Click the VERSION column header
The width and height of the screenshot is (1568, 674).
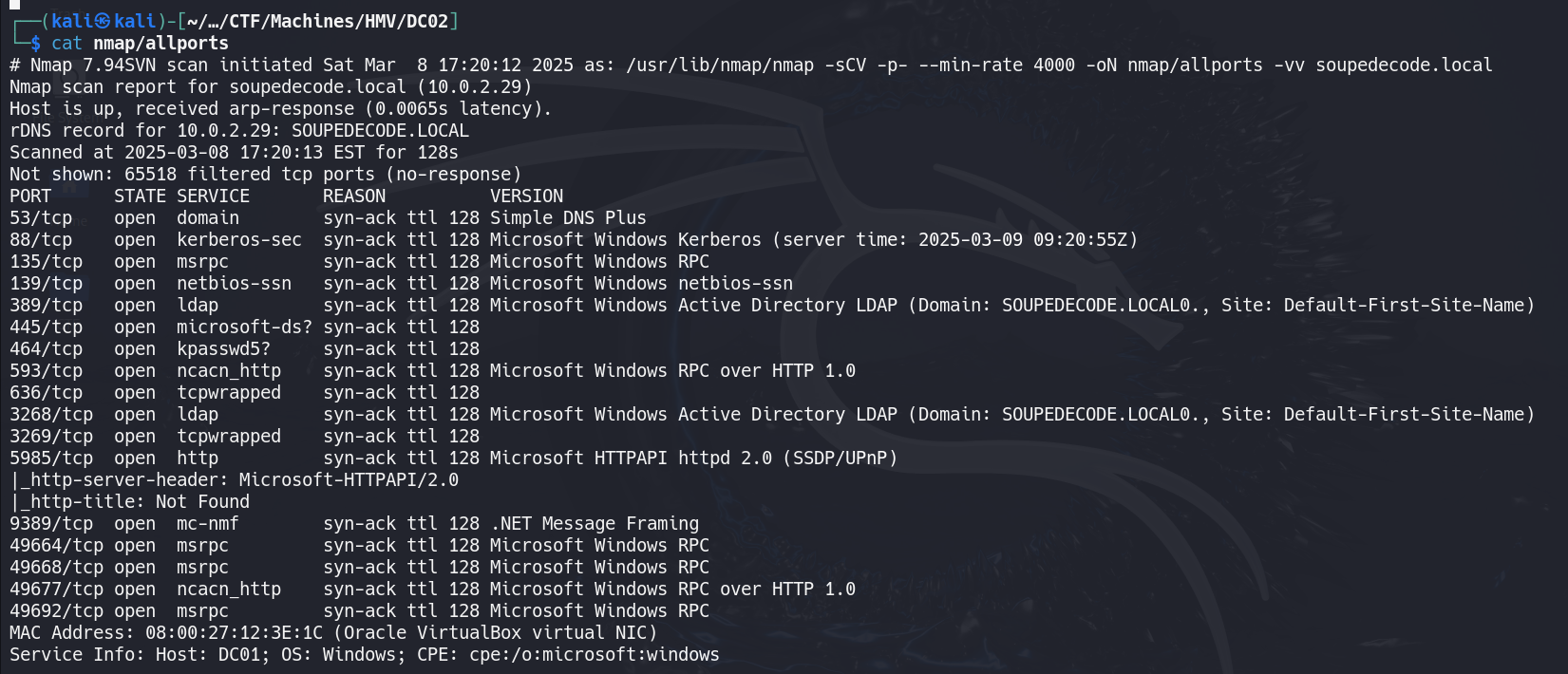pos(526,196)
